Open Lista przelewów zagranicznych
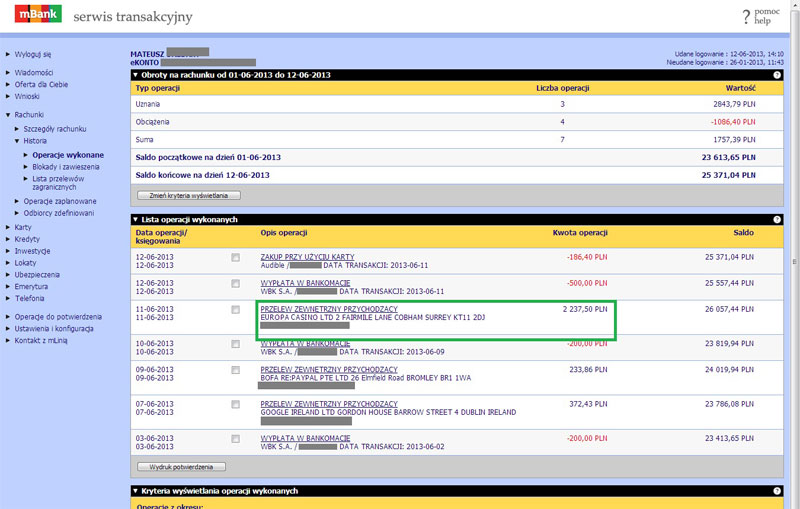This screenshot has height=509, width=800. (x=58, y=183)
